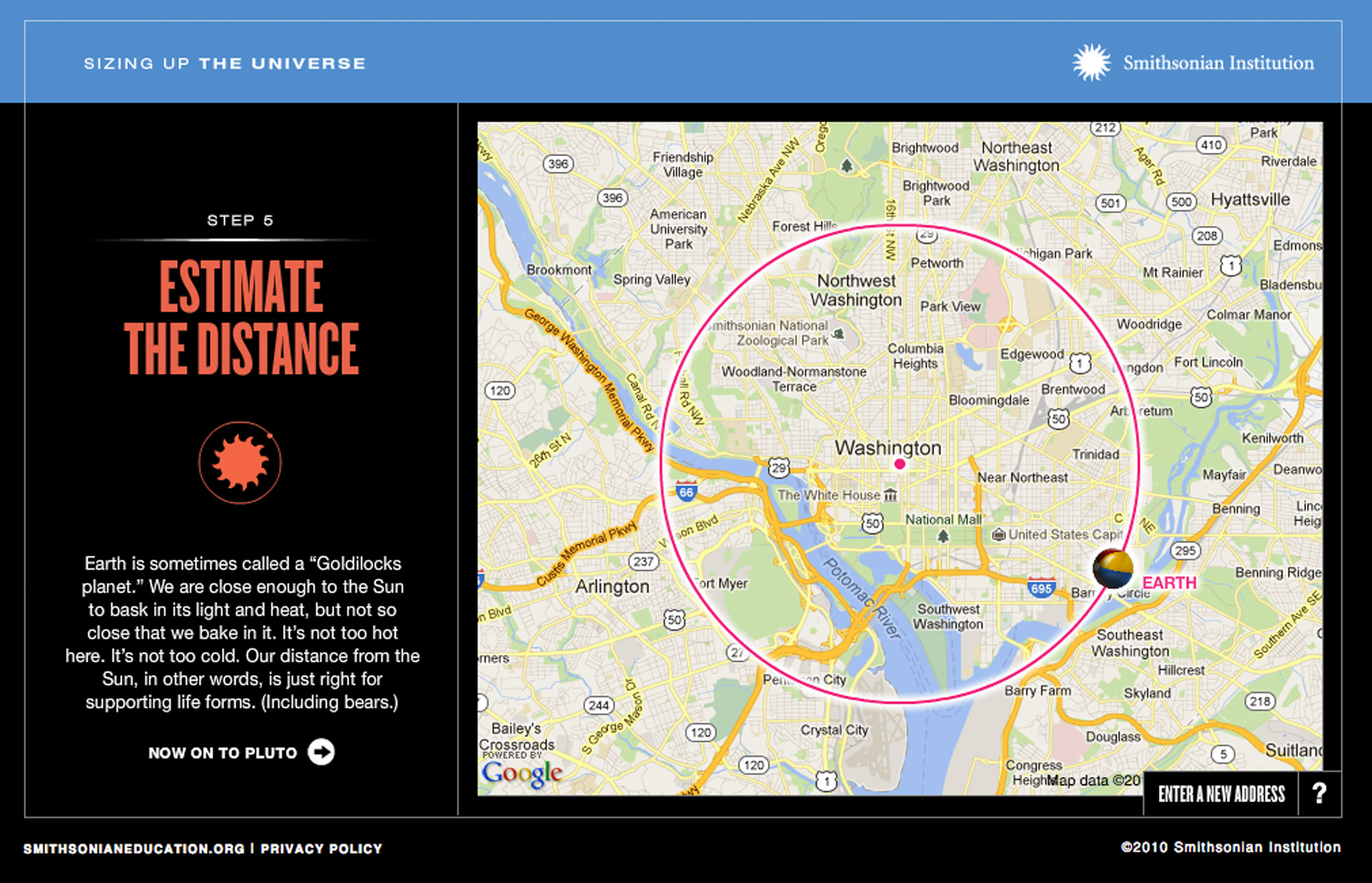1372x883 pixels.
Task: Click the Smithsonian Institution header text
Action: pos(1218,63)
